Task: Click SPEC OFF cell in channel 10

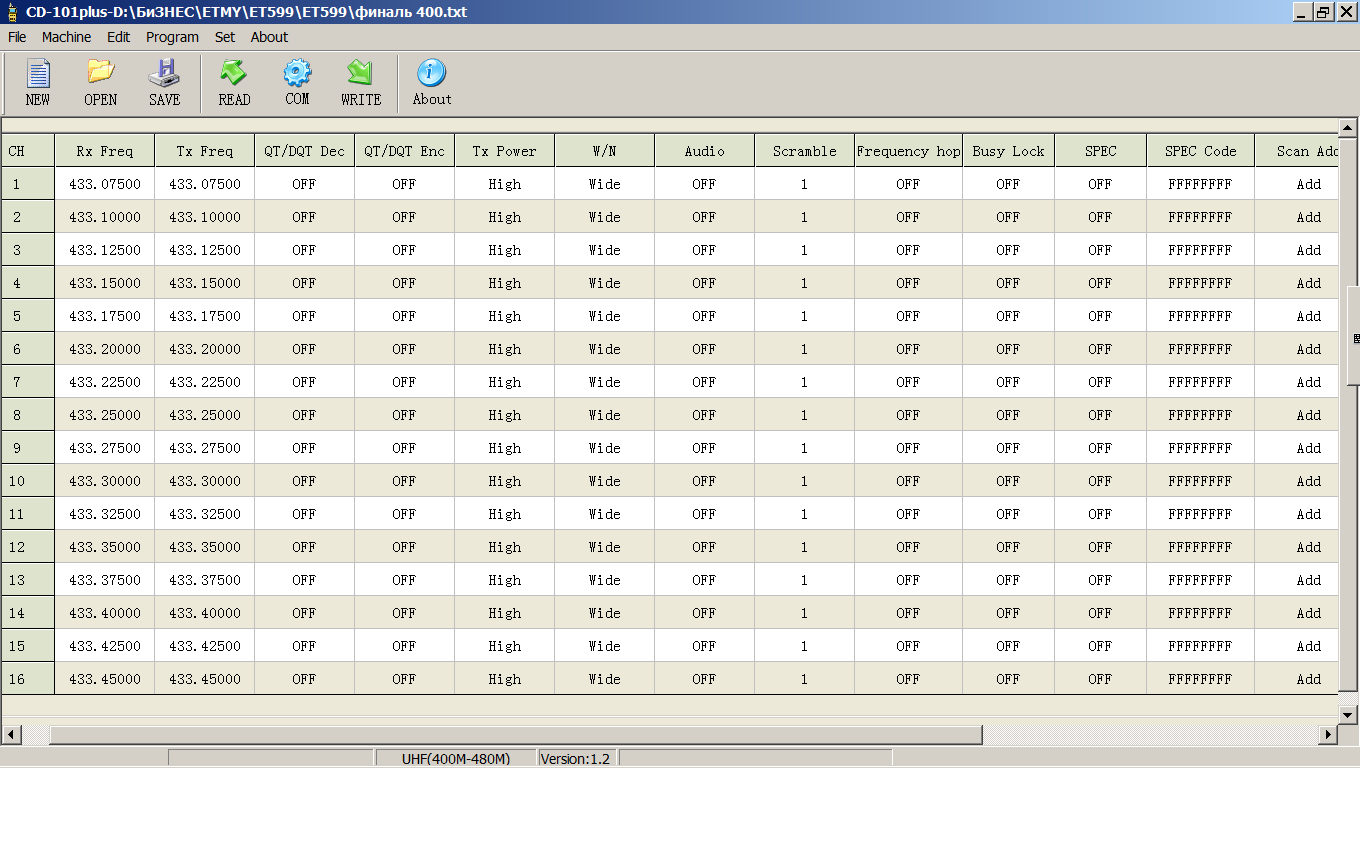Action: point(1101,481)
